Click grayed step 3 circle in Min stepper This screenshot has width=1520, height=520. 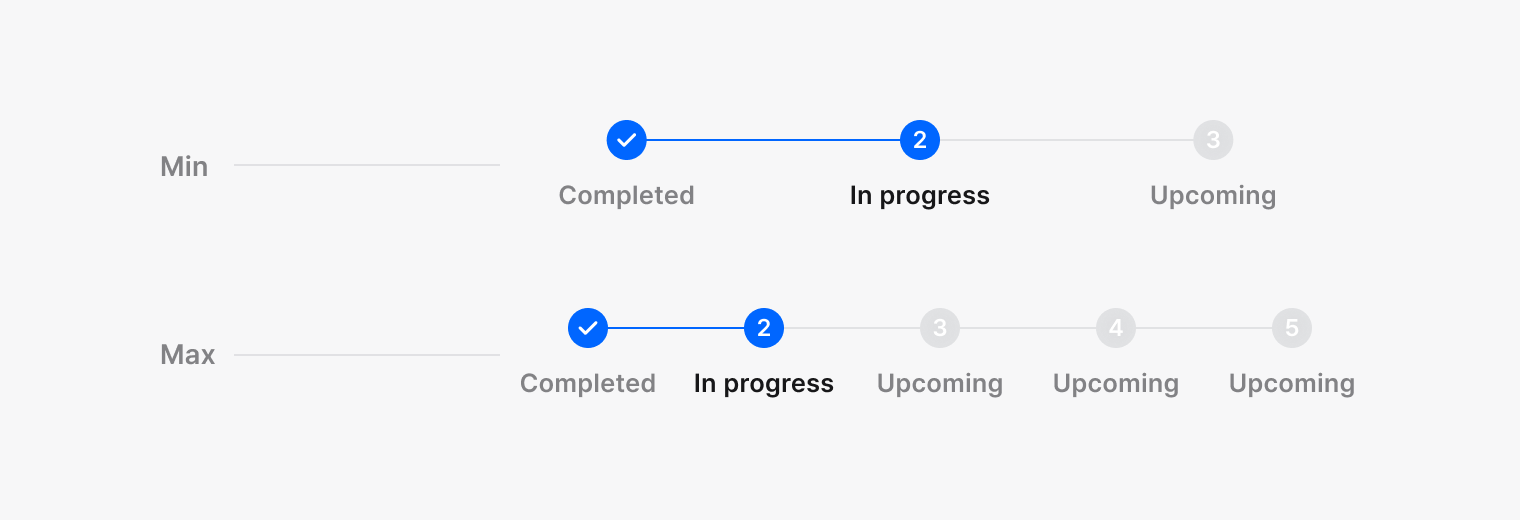click(1213, 140)
